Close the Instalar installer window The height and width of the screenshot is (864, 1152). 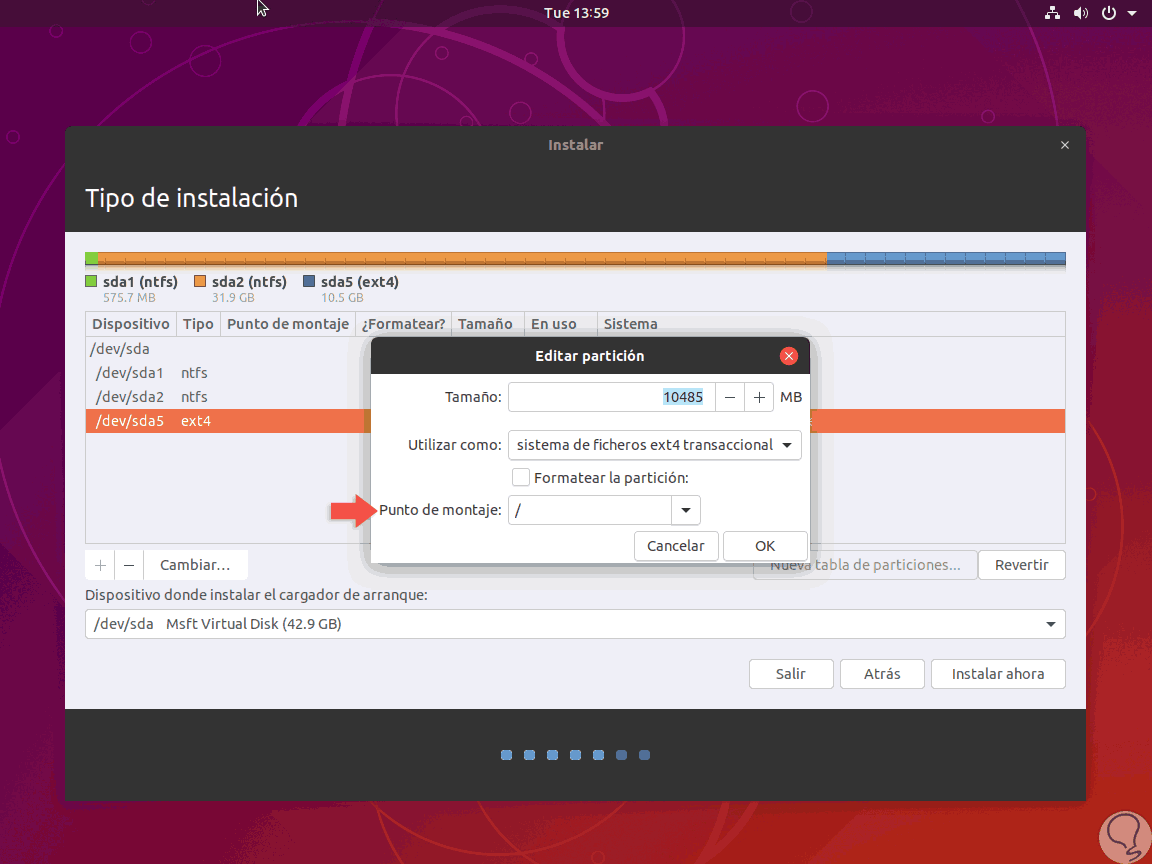tap(1065, 145)
